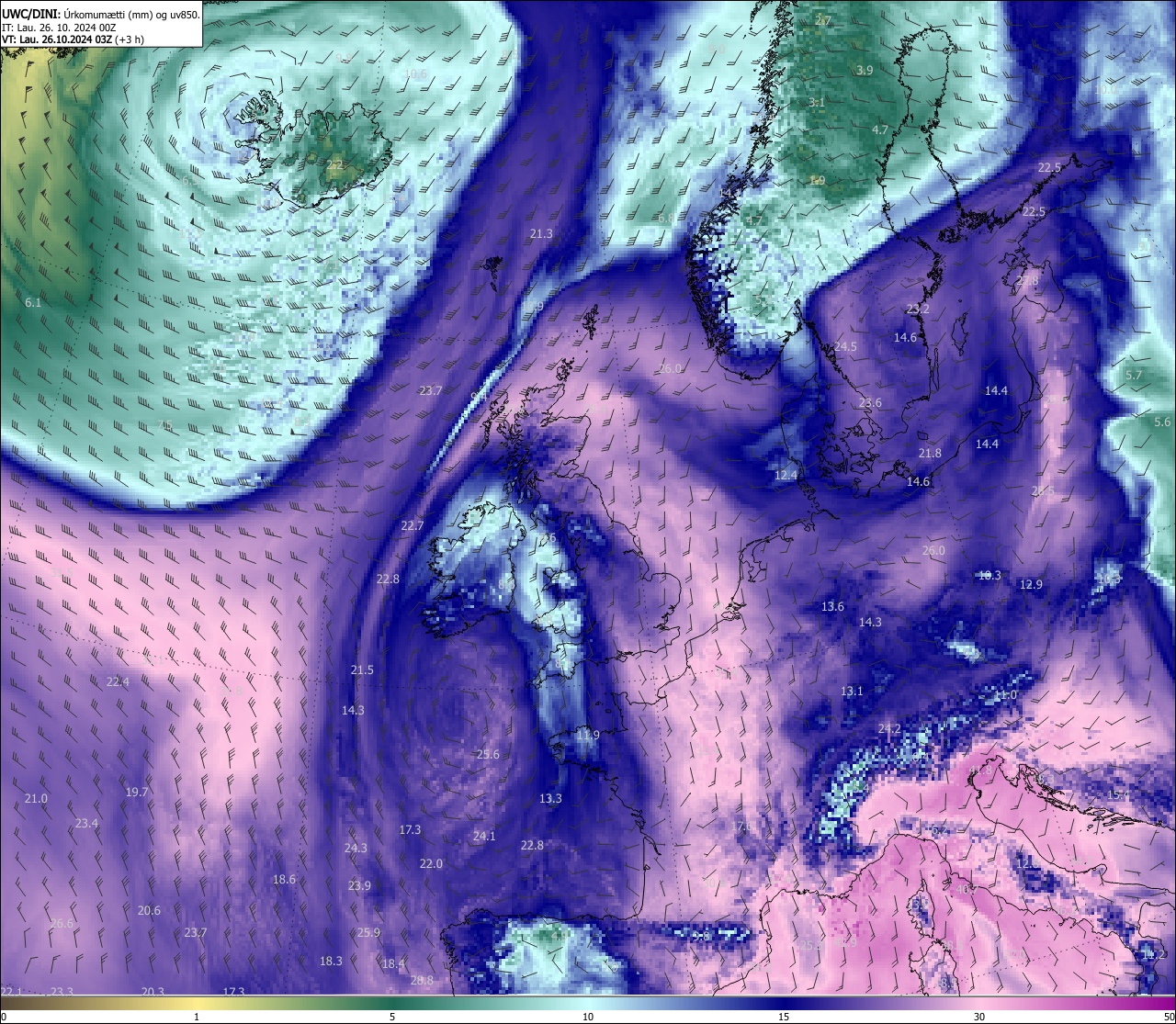Screen dimensions: 1176x1024
Task: Click the 11.9 value over Brittany
Action: (588, 735)
